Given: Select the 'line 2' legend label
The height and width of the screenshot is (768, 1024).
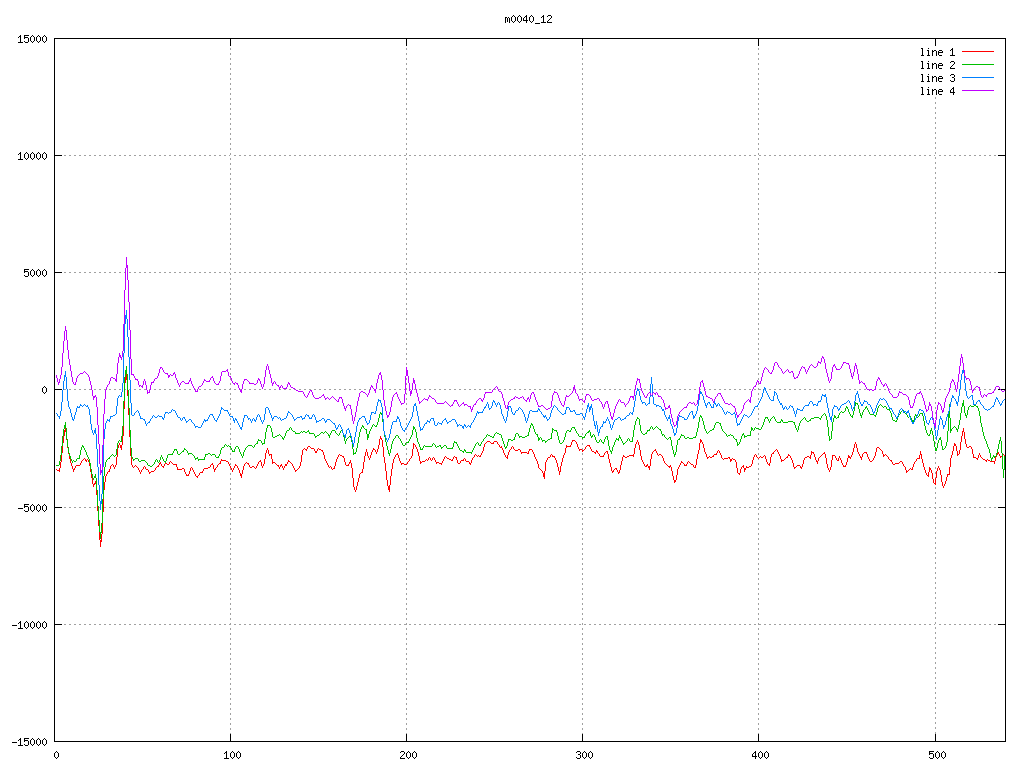Looking at the screenshot, I should [937, 65].
